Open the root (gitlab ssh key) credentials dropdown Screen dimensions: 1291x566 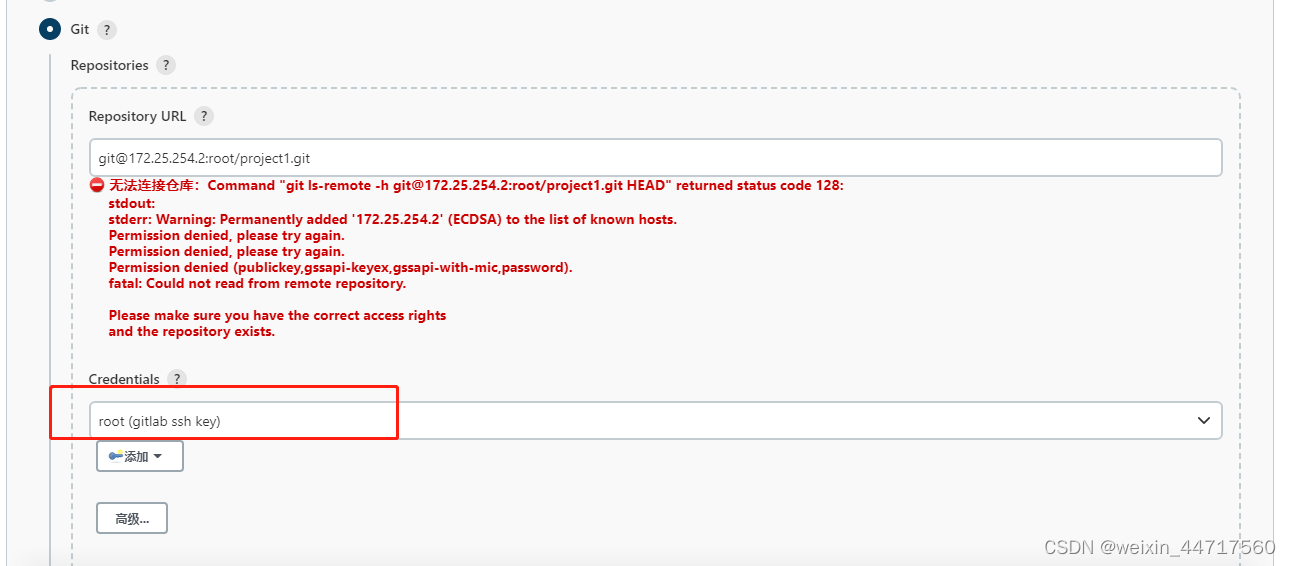[x=655, y=421]
